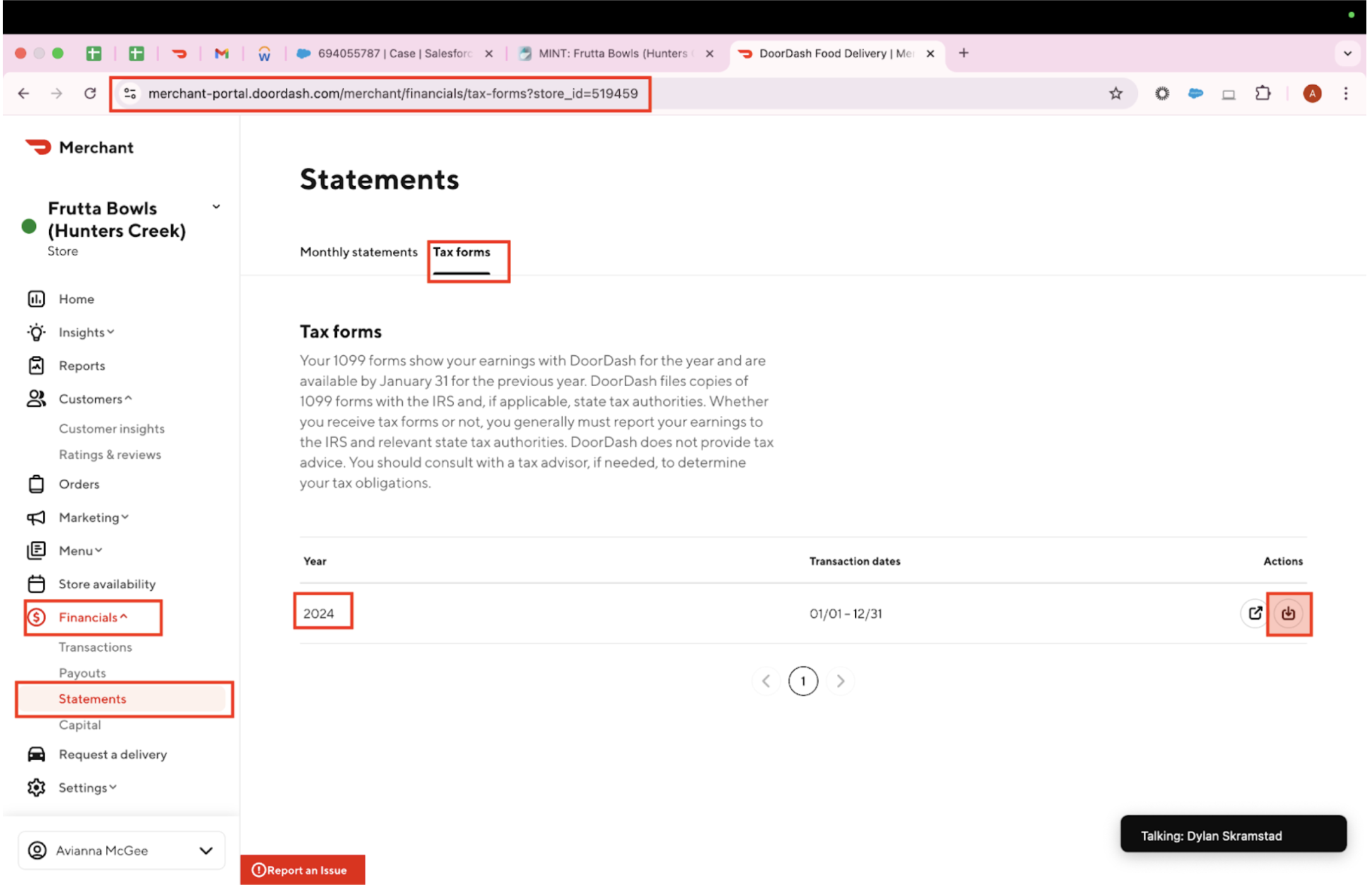Viewport: 1372px width, 891px height.
Task: Expand the Insights menu
Action: 86,332
